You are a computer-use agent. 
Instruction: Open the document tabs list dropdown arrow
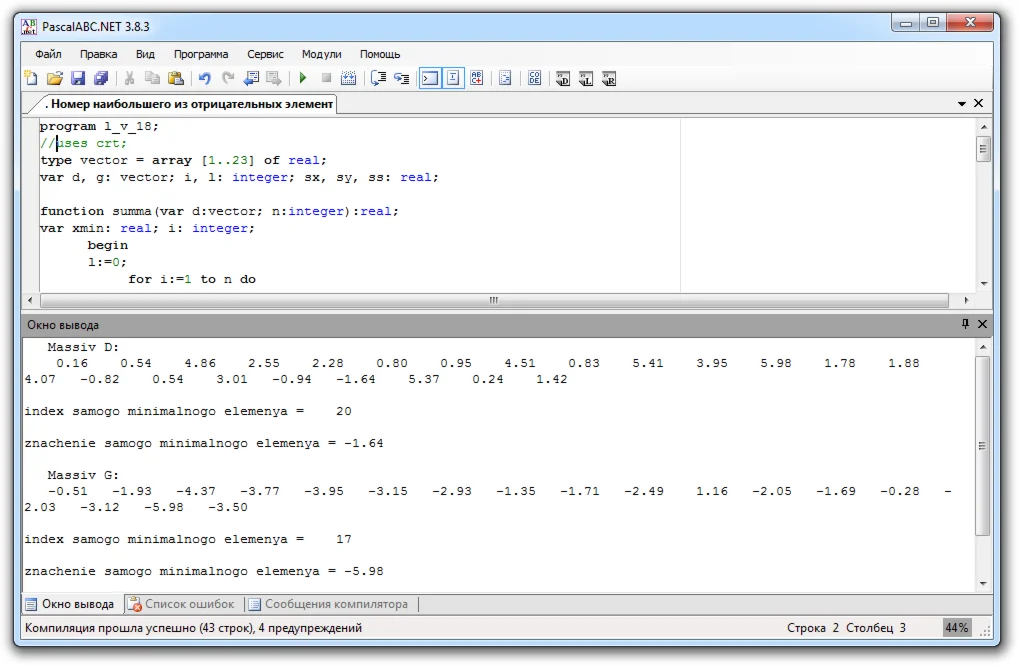click(x=962, y=103)
